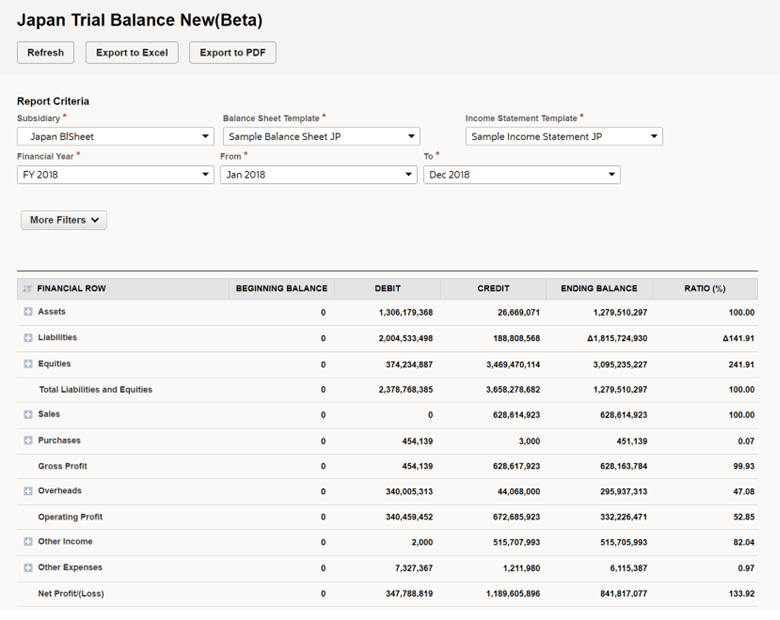Click Gross Profit ending balance 628,163,784
780x620 pixels.
(x=623, y=466)
